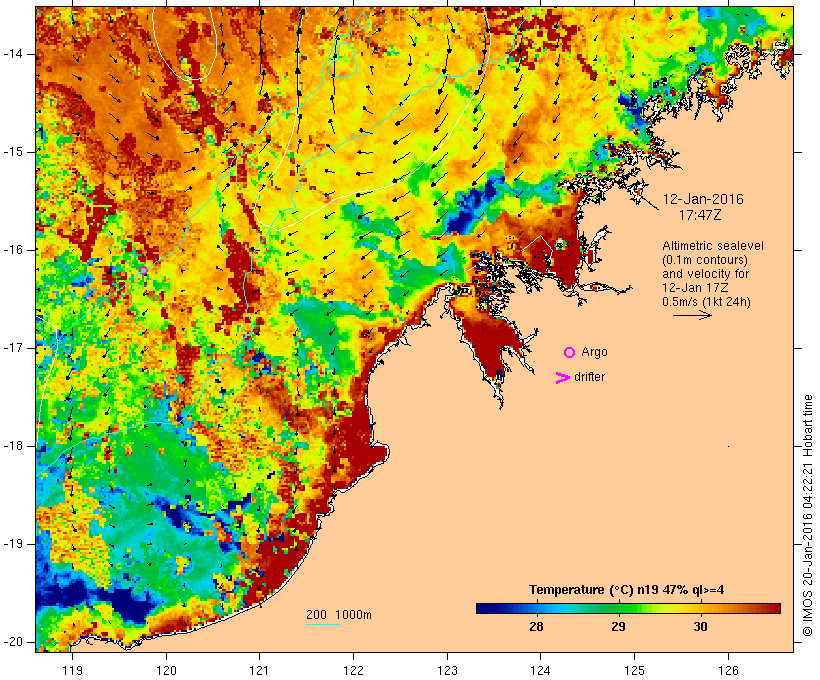
Task: Click the '28' color bar tick label
Action: [x=537, y=627]
